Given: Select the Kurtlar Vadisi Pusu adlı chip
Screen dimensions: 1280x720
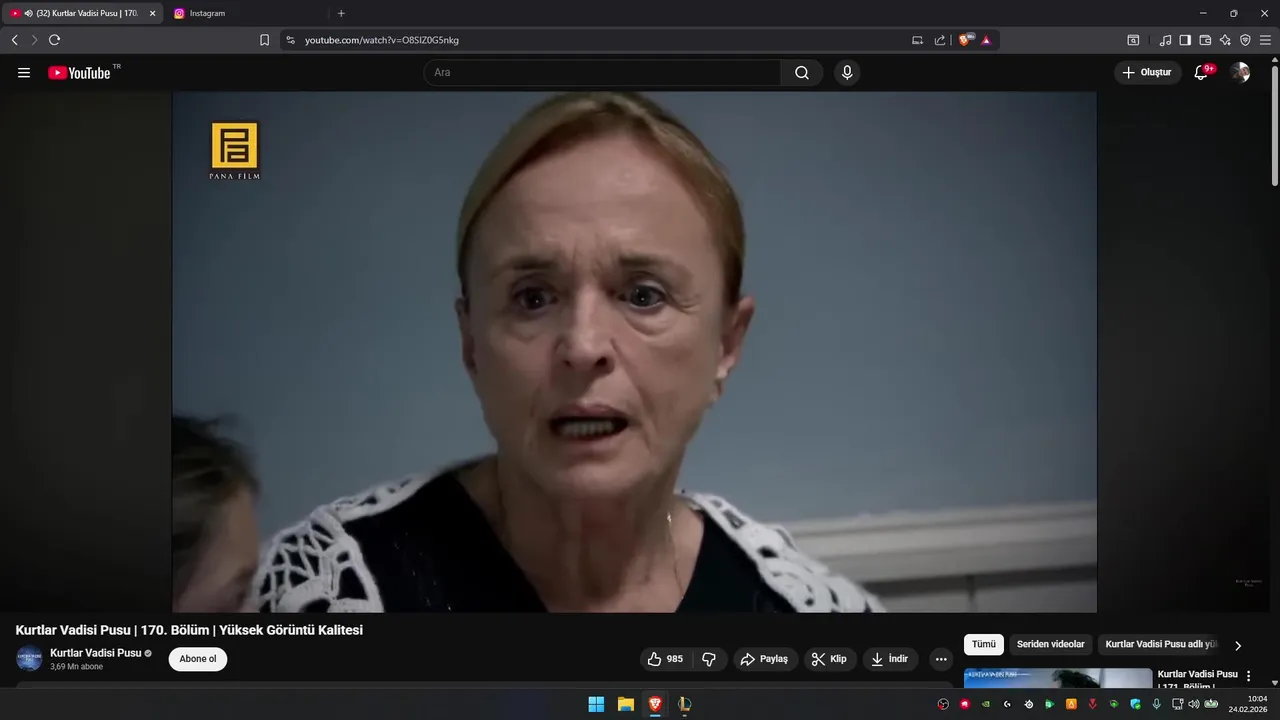Looking at the screenshot, I should coord(1161,645).
